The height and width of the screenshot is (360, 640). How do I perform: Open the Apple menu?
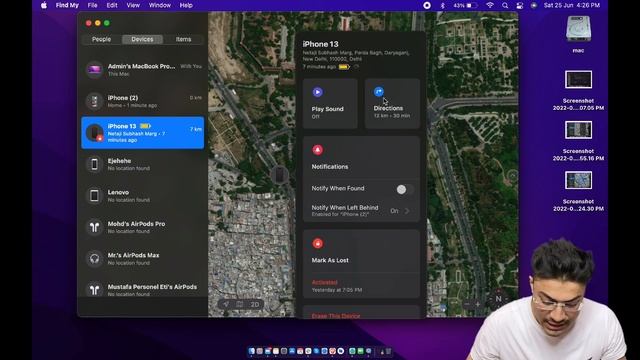44,5
